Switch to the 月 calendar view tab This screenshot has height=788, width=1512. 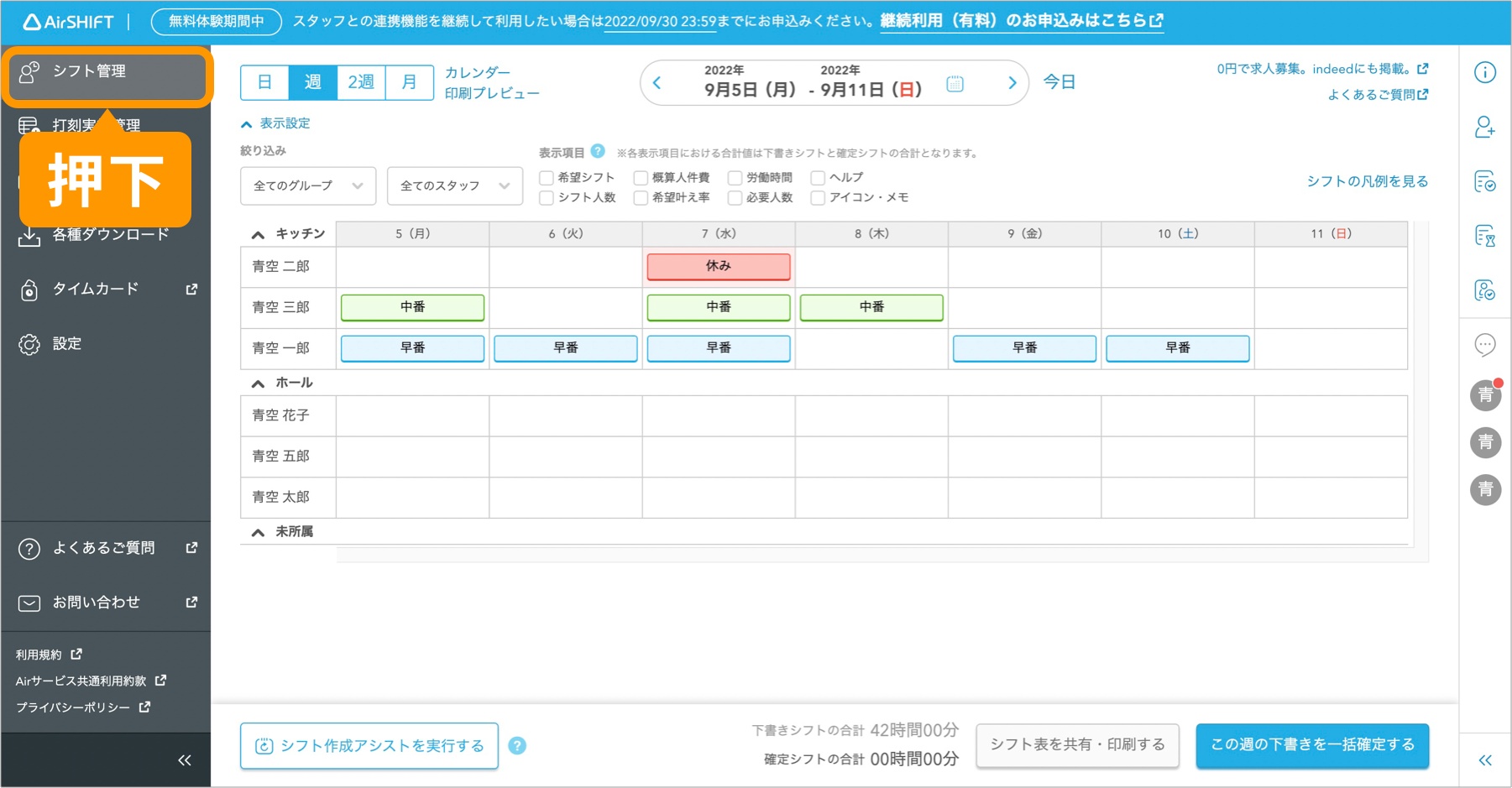pos(410,82)
